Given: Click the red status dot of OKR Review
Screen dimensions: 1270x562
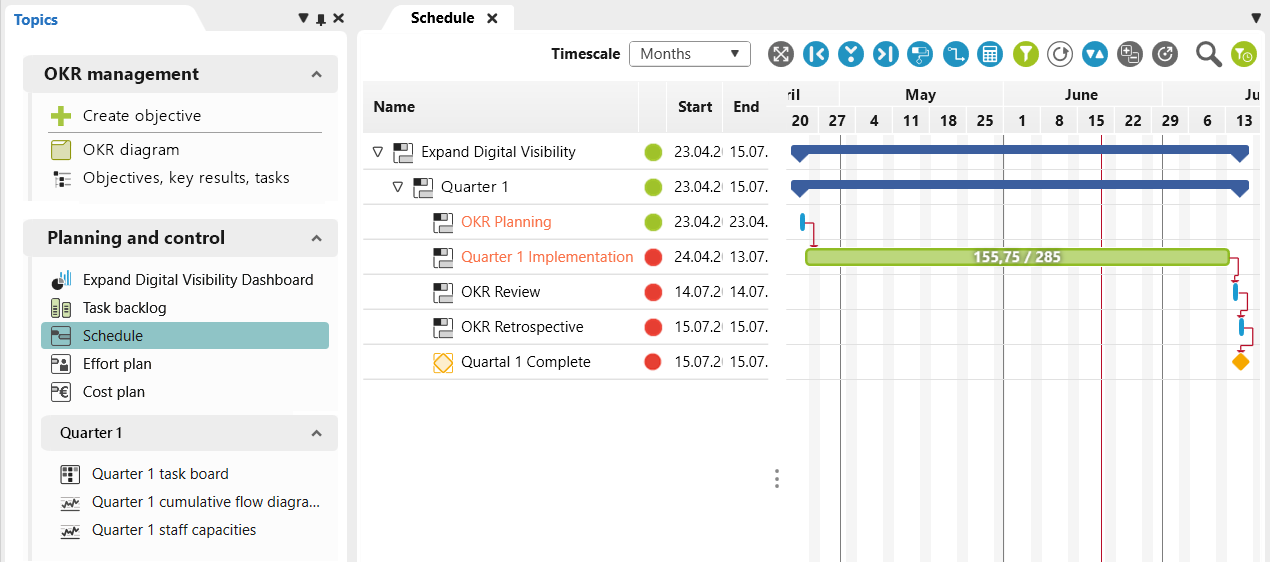Looking at the screenshot, I should click(x=653, y=292).
